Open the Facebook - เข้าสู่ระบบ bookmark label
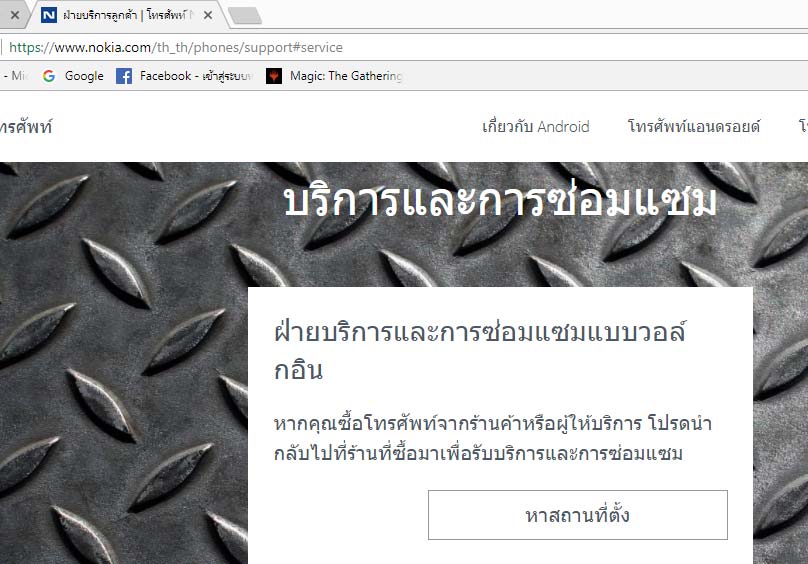The width and height of the screenshot is (808, 564). click(x=196, y=76)
